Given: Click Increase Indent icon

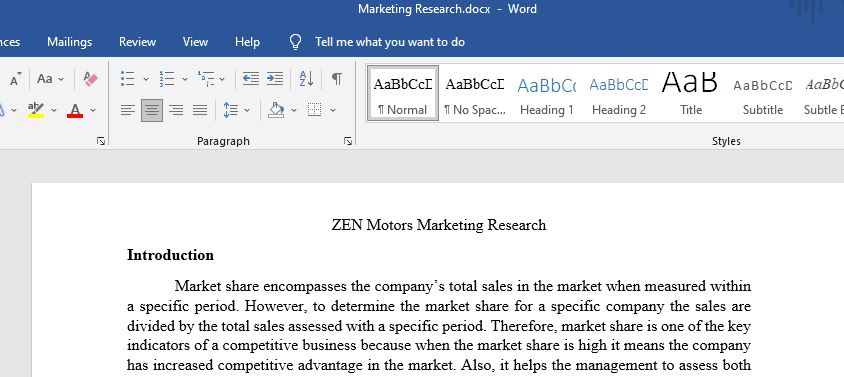Looking at the screenshot, I should coord(275,79).
